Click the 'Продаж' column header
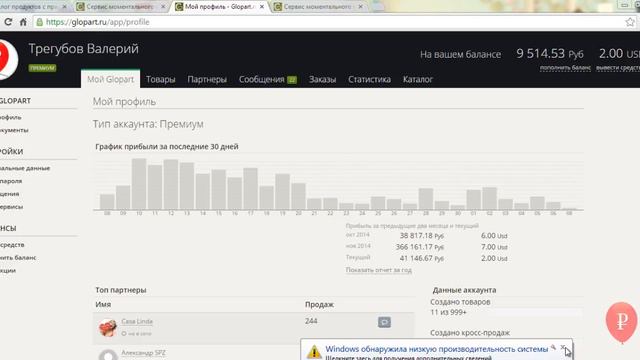 click(319, 304)
